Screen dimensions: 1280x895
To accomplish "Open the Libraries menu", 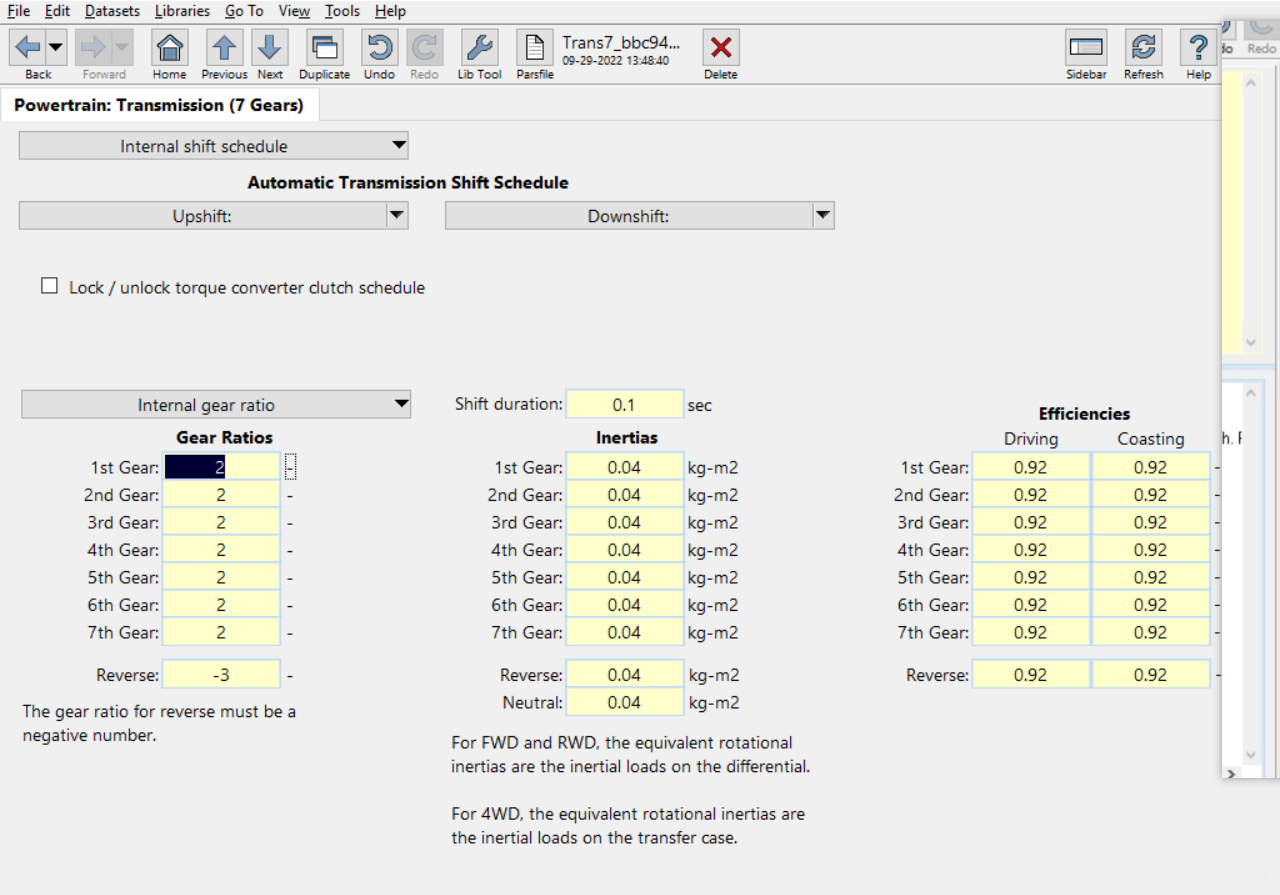I will click(x=182, y=11).
